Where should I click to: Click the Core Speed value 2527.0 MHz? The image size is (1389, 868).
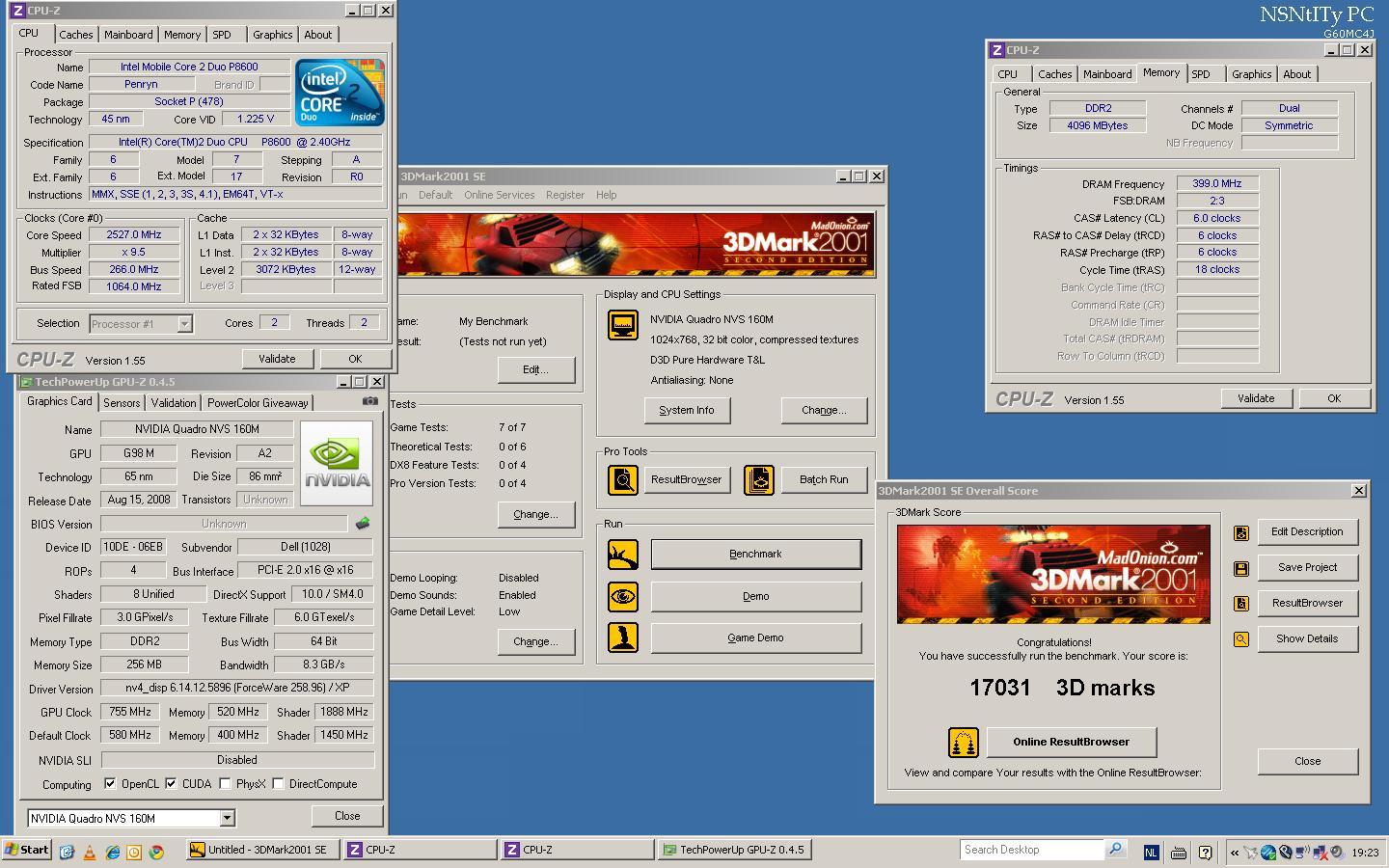[x=134, y=235]
